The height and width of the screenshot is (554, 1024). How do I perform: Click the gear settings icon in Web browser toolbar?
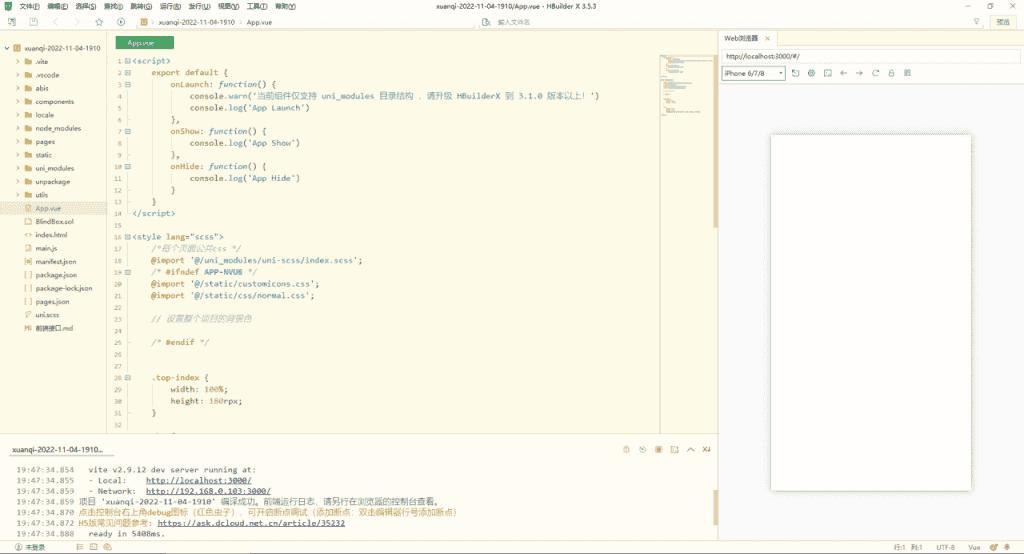tap(812, 73)
